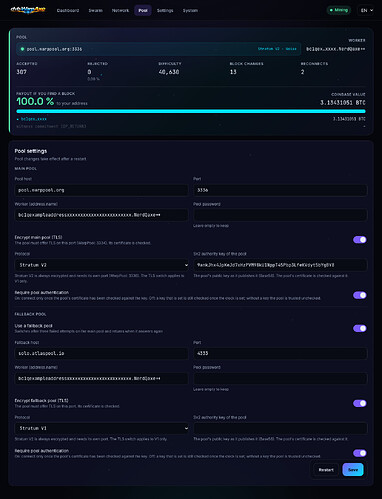
Task: Click the main pool Port field showing 3336
Action: (x=280, y=190)
